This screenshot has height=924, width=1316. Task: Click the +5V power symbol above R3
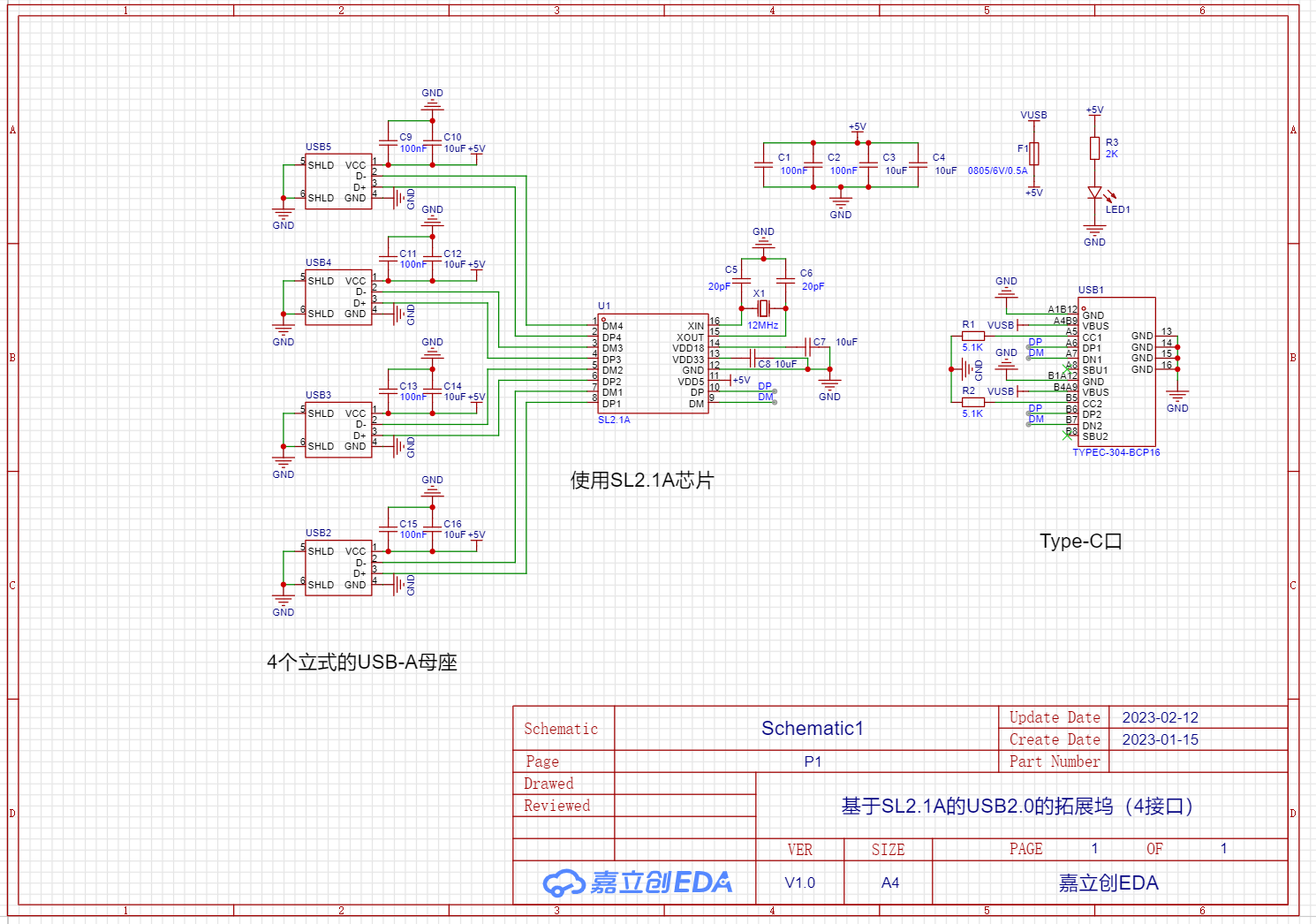[1095, 110]
